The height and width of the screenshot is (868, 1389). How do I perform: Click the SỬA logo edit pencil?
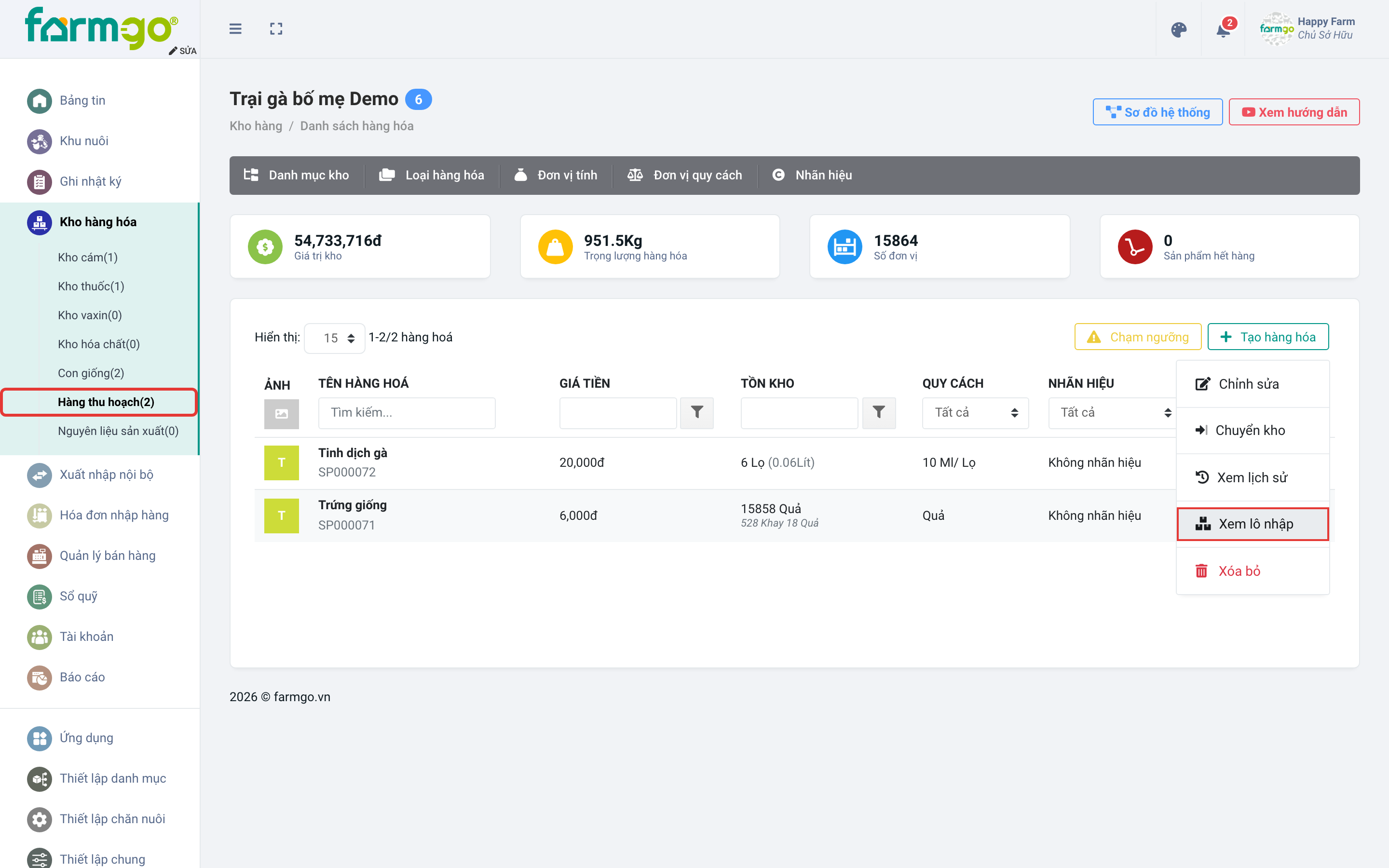pyautogui.click(x=182, y=51)
